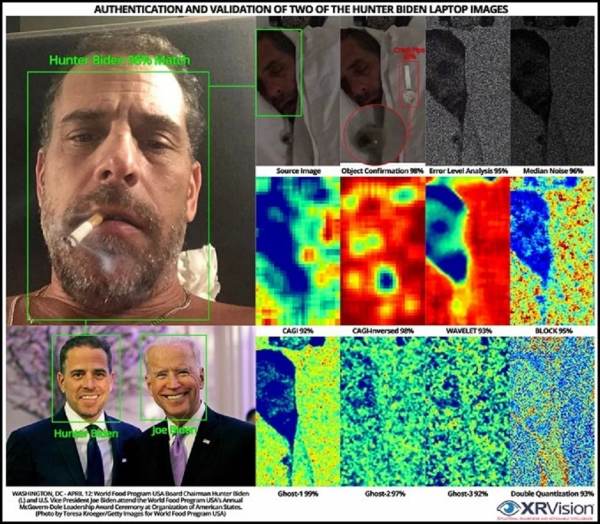Open the CAGI-Inversed 98% heatmap

(x=382, y=248)
